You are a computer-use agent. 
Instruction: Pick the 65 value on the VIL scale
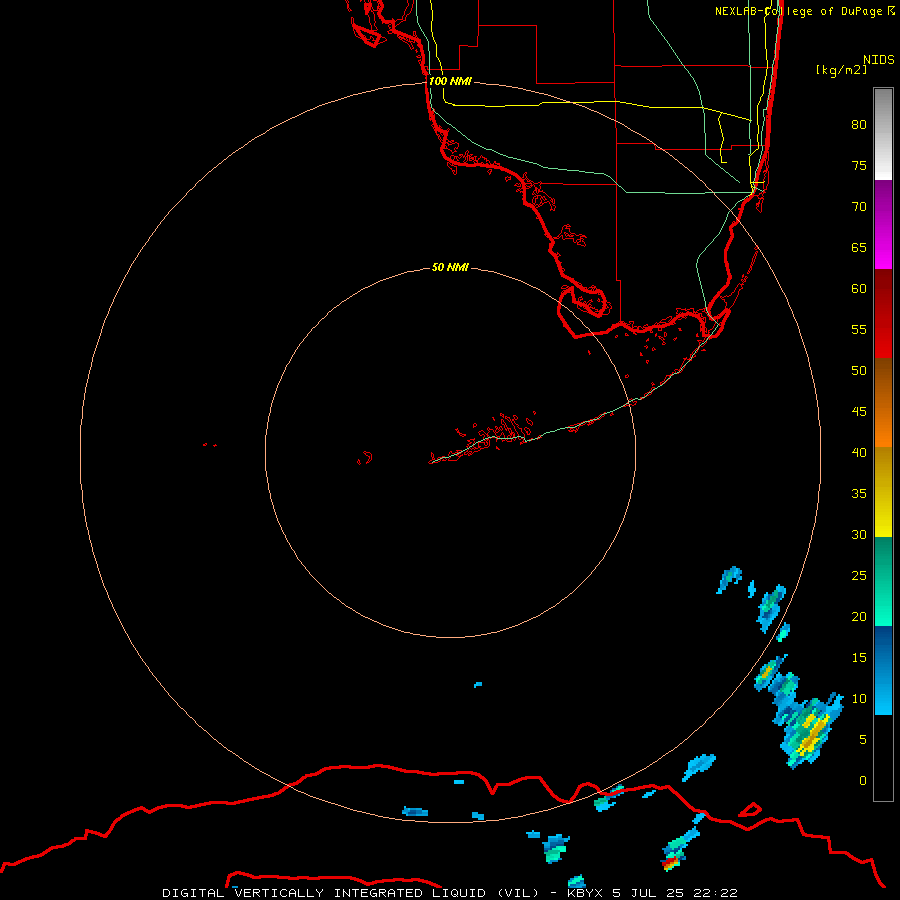(859, 247)
